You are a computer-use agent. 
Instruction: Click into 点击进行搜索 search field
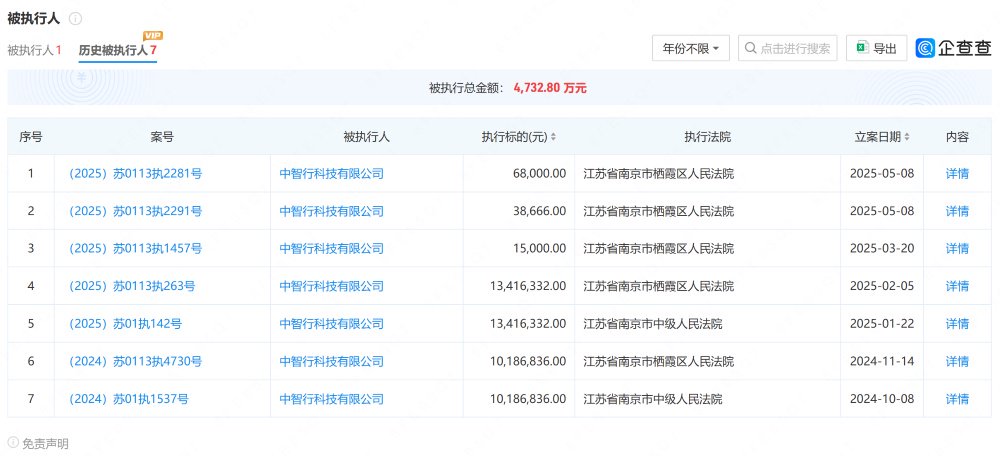pyautogui.click(x=788, y=48)
